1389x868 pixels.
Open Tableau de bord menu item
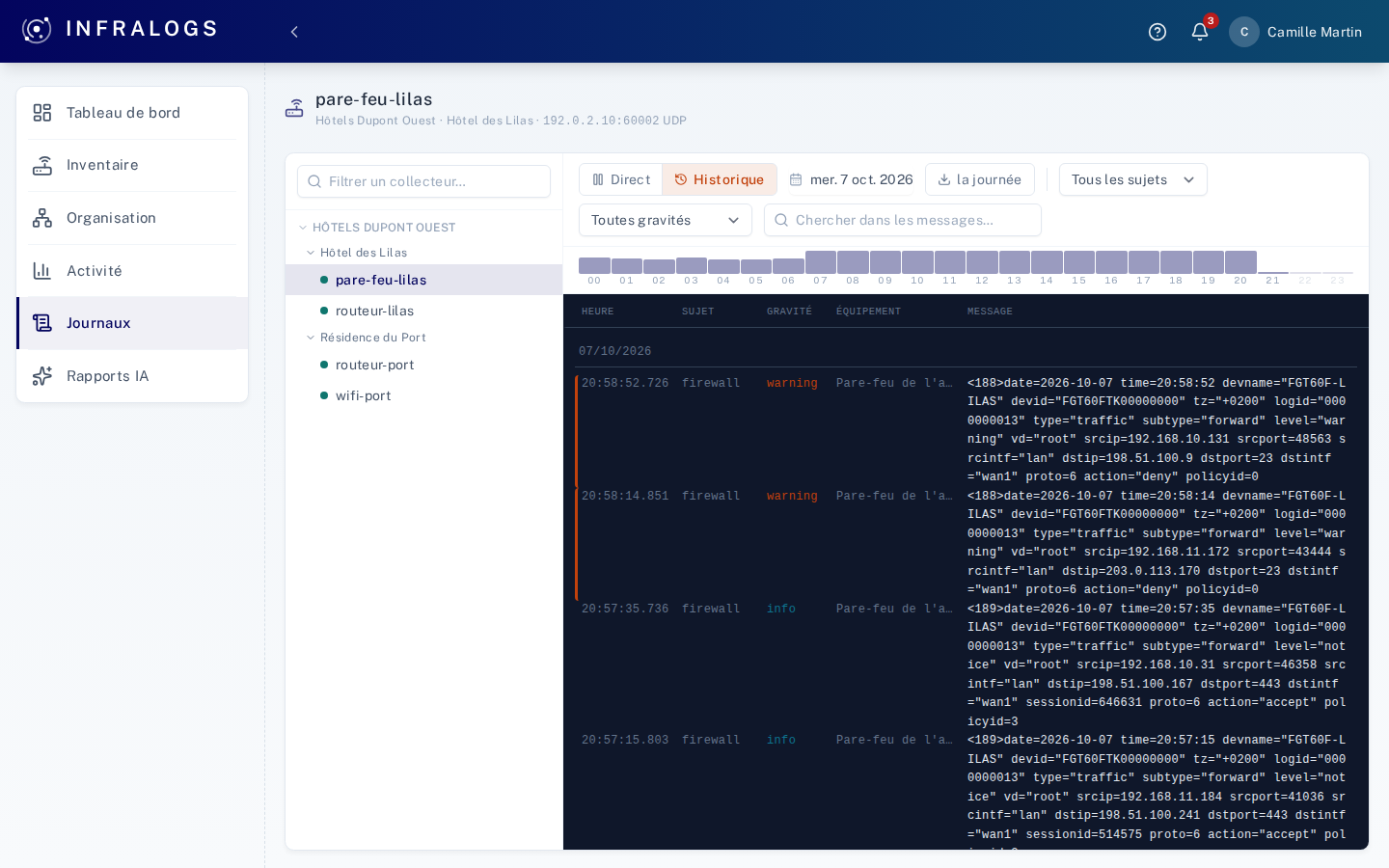(132, 113)
